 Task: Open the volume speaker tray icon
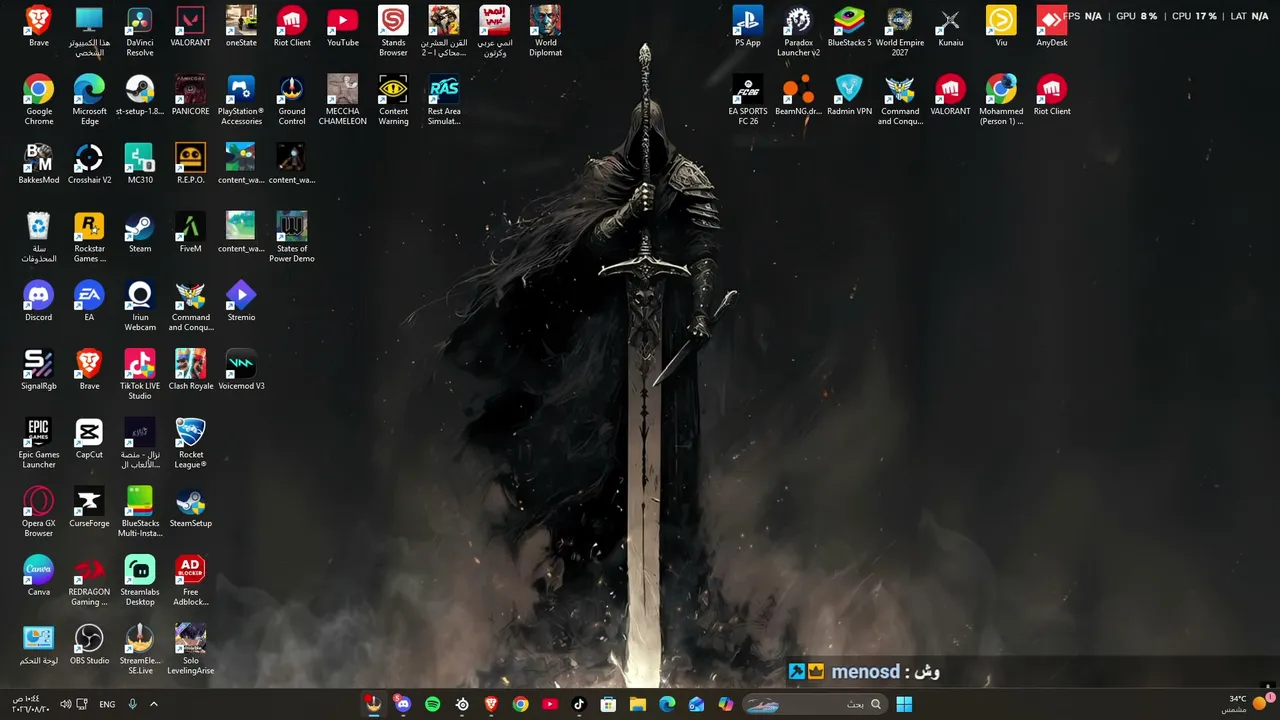65,704
